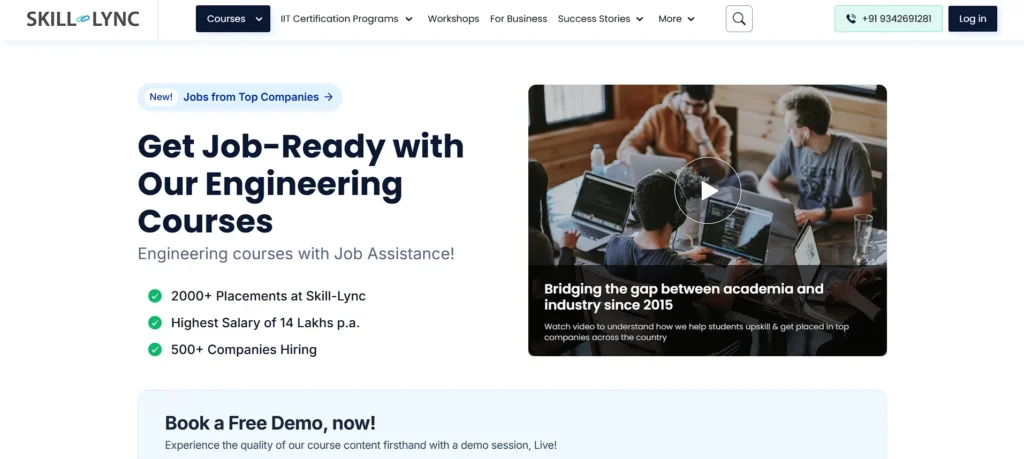Screen dimensions: 1024x459
Task: Expand the Success Stories menu
Action: pyautogui.click(x=600, y=19)
